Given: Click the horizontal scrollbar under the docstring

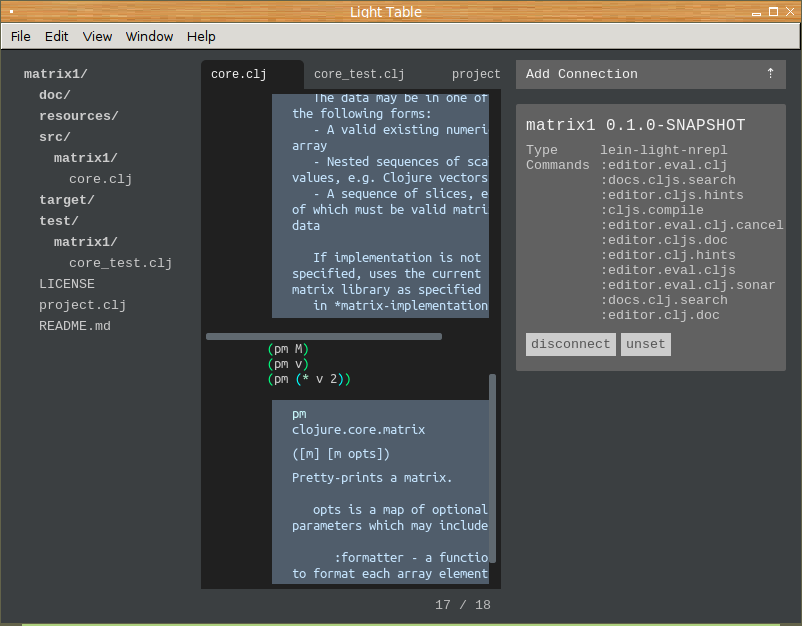Looking at the screenshot, I should click(x=324, y=337).
